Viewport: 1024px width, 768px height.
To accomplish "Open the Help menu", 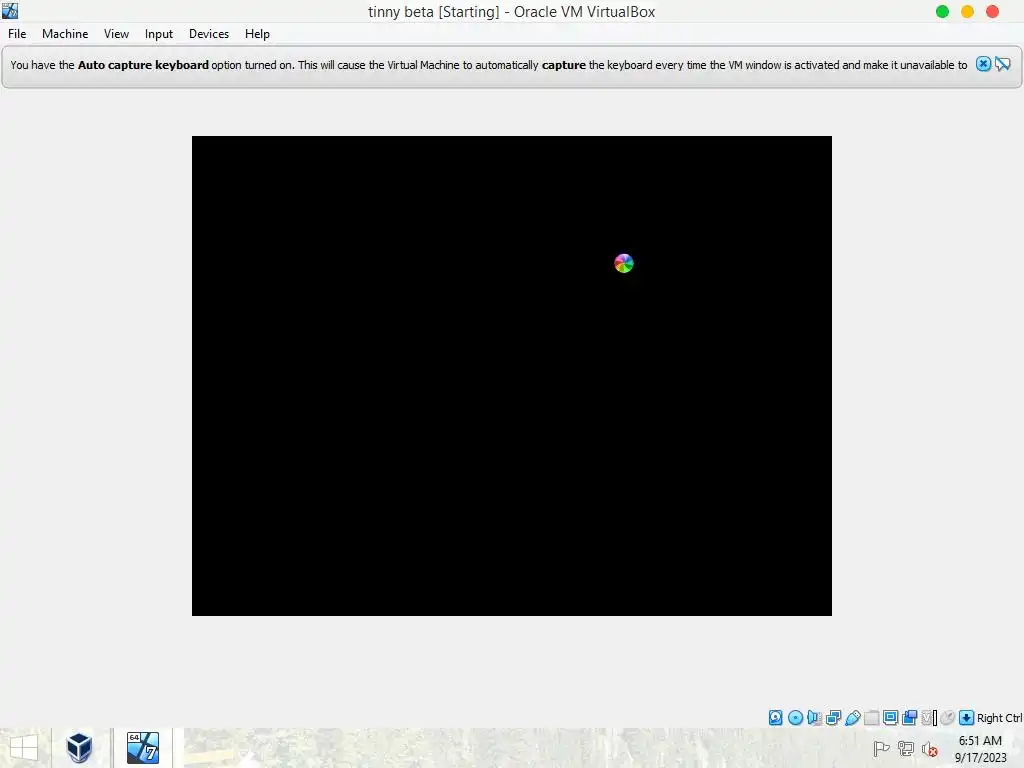I will point(257,34).
